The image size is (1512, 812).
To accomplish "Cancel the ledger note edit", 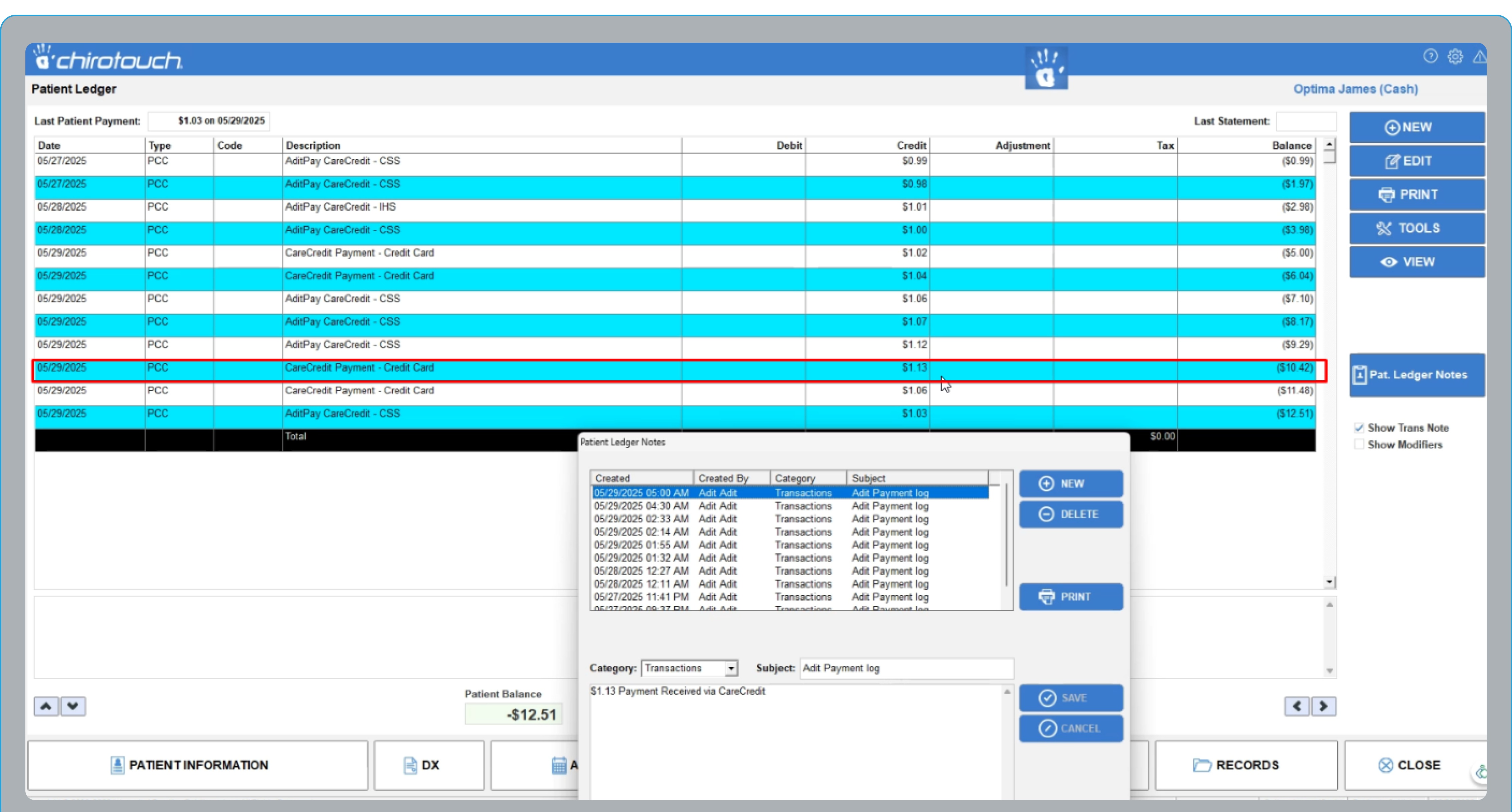I will pyautogui.click(x=1071, y=728).
